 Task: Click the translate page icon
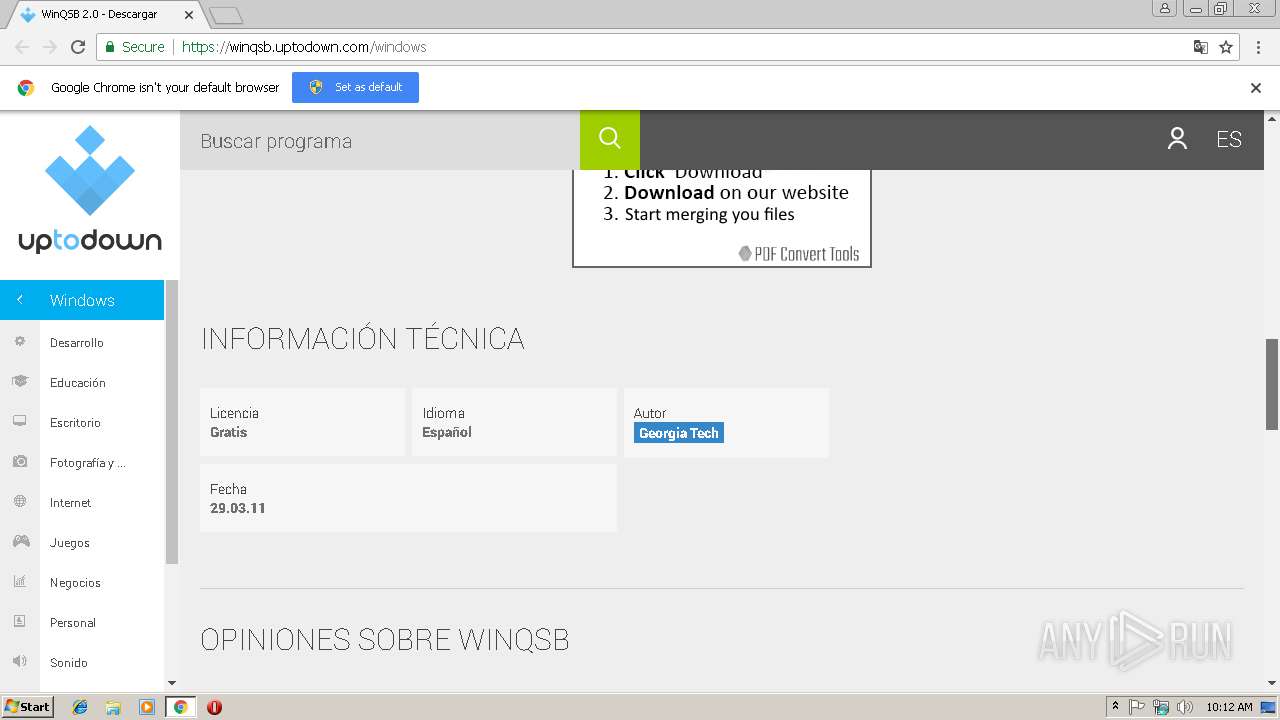1201,47
